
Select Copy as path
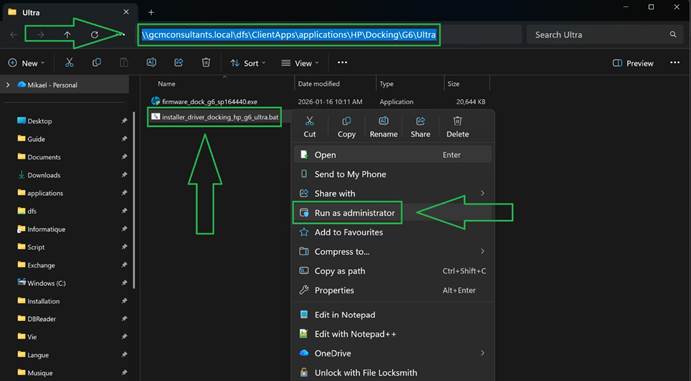point(392,271)
